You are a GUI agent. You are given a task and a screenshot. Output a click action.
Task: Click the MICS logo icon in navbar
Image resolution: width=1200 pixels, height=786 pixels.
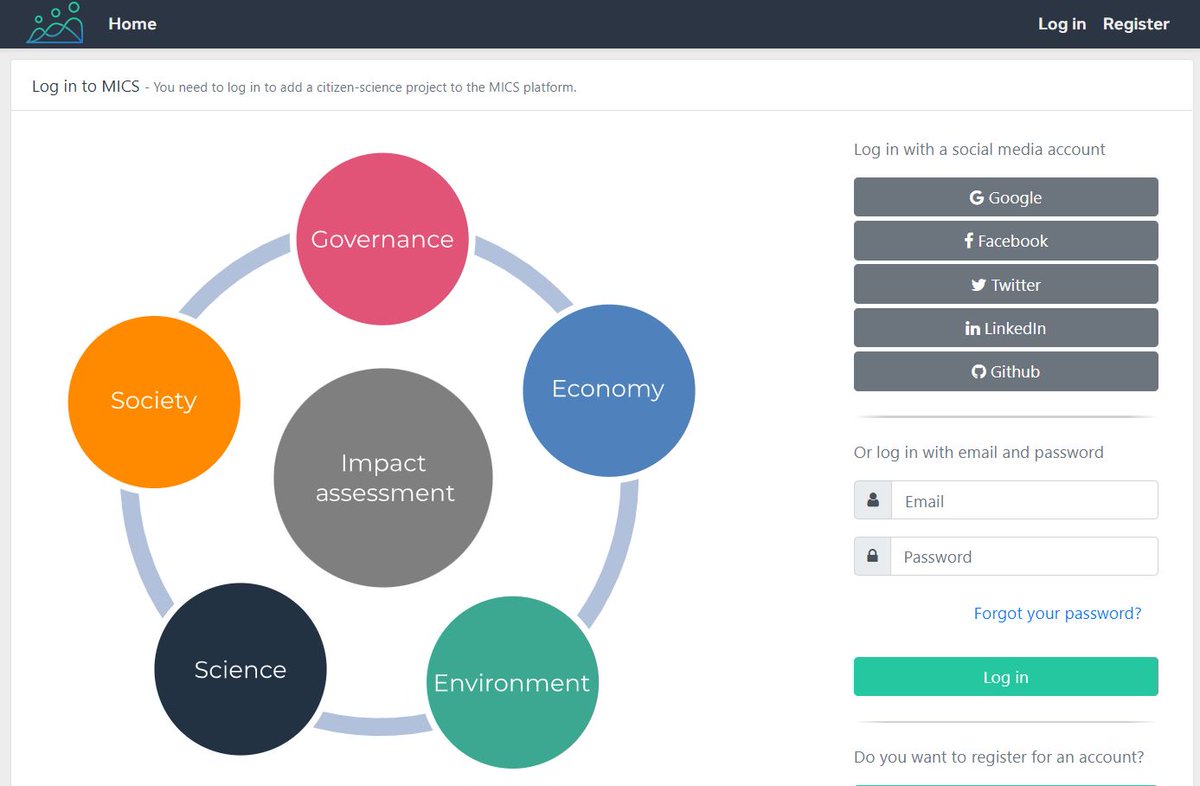point(56,23)
